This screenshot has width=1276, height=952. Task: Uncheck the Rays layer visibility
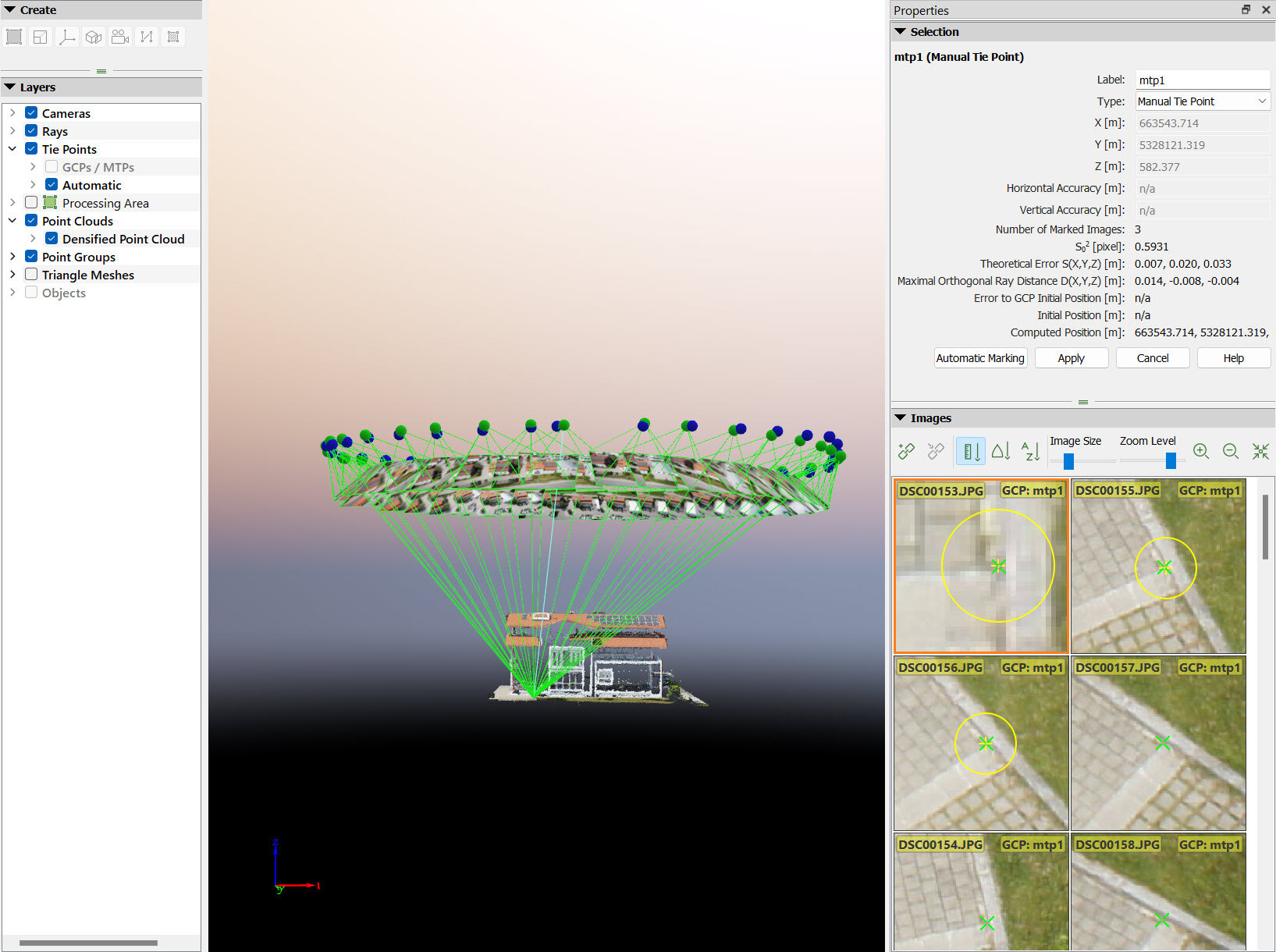pos(31,130)
